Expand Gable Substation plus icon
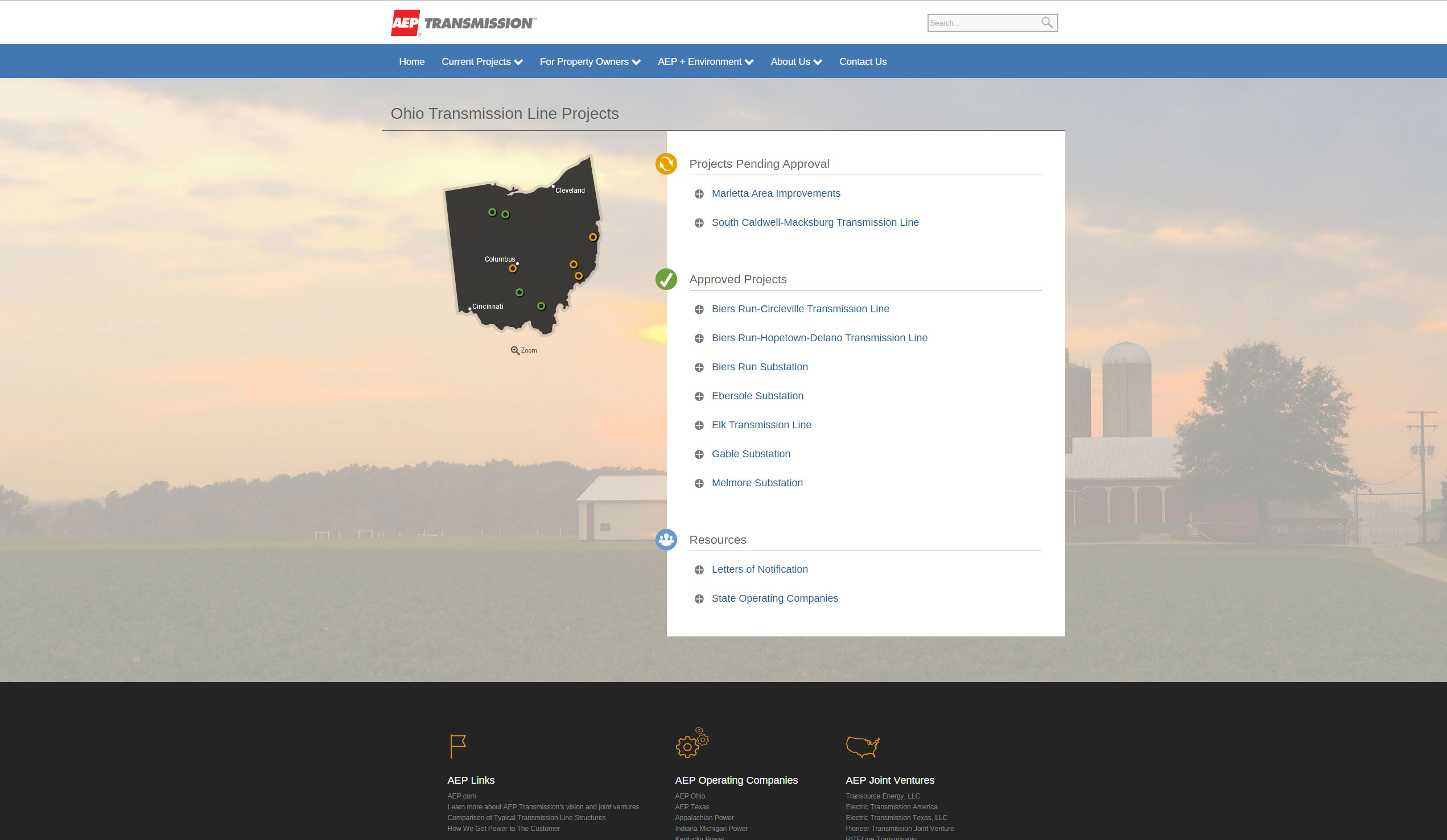The image size is (1447, 840). click(699, 454)
